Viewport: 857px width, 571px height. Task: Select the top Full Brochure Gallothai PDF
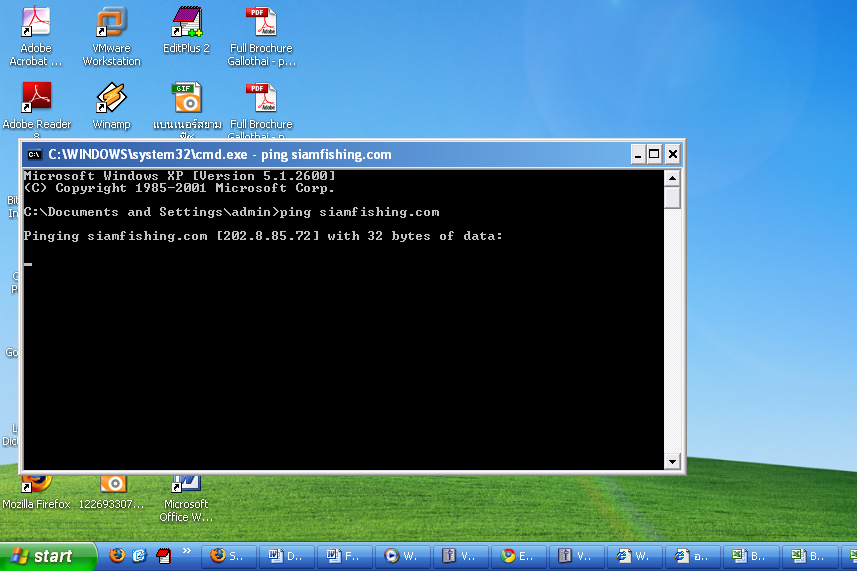point(261,36)
